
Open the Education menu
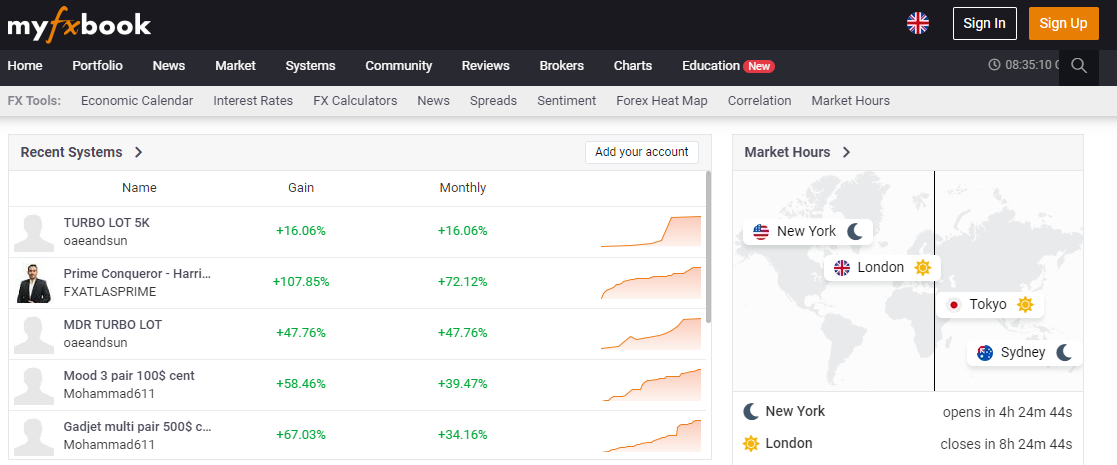click(x=711, y=66)
